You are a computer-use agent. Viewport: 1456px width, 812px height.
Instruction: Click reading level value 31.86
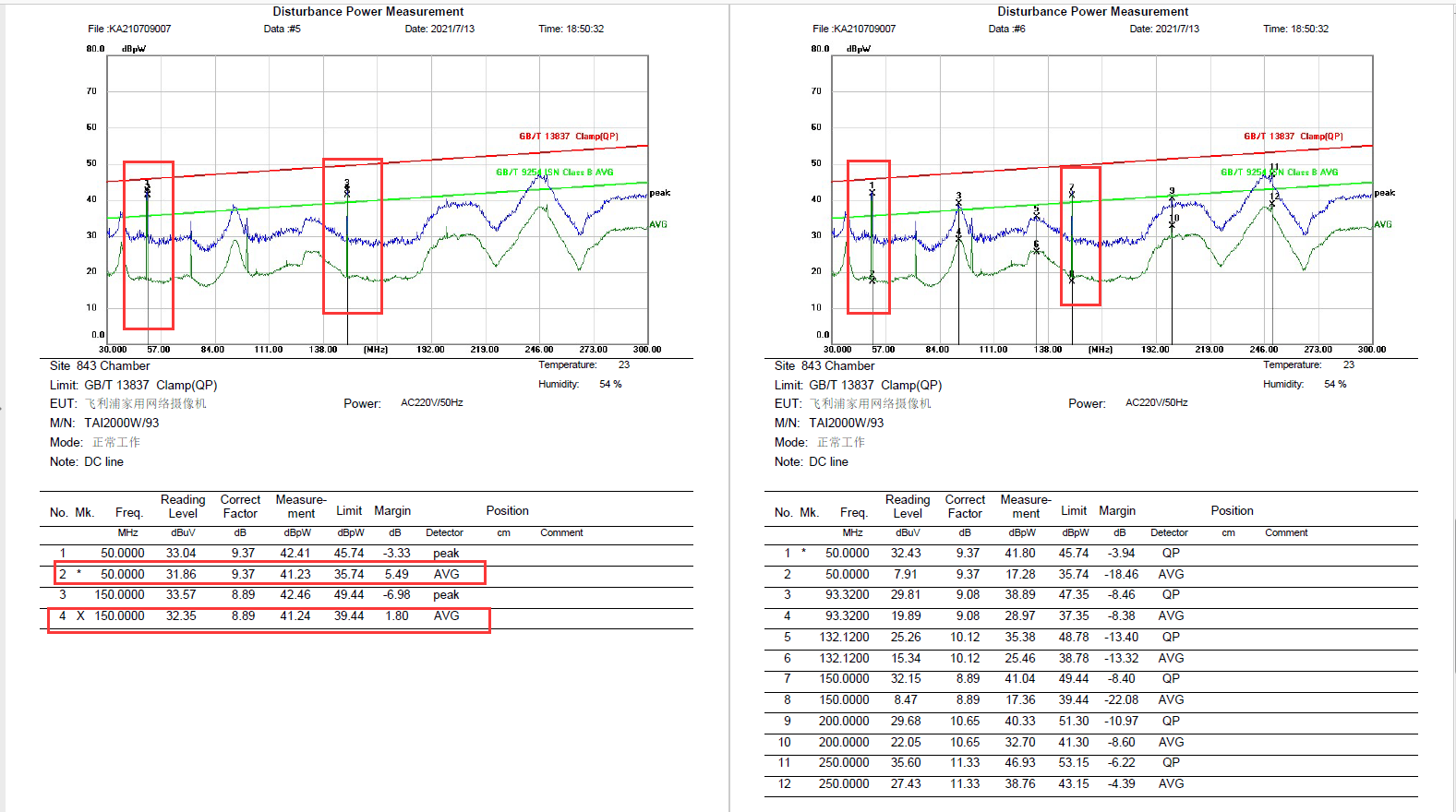(x=181, y=574)
